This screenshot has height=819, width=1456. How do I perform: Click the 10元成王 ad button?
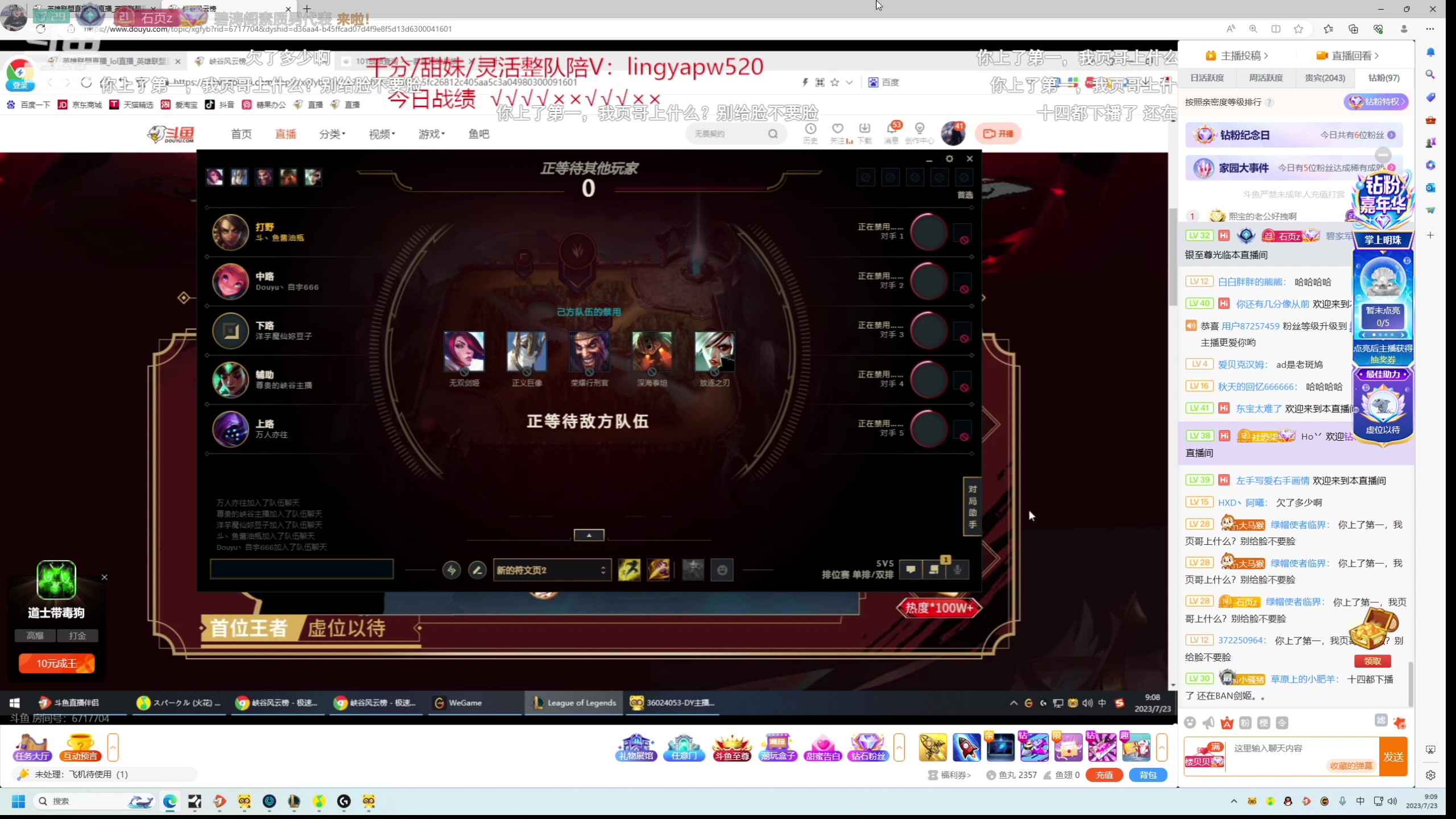click(x=56, y=663)
